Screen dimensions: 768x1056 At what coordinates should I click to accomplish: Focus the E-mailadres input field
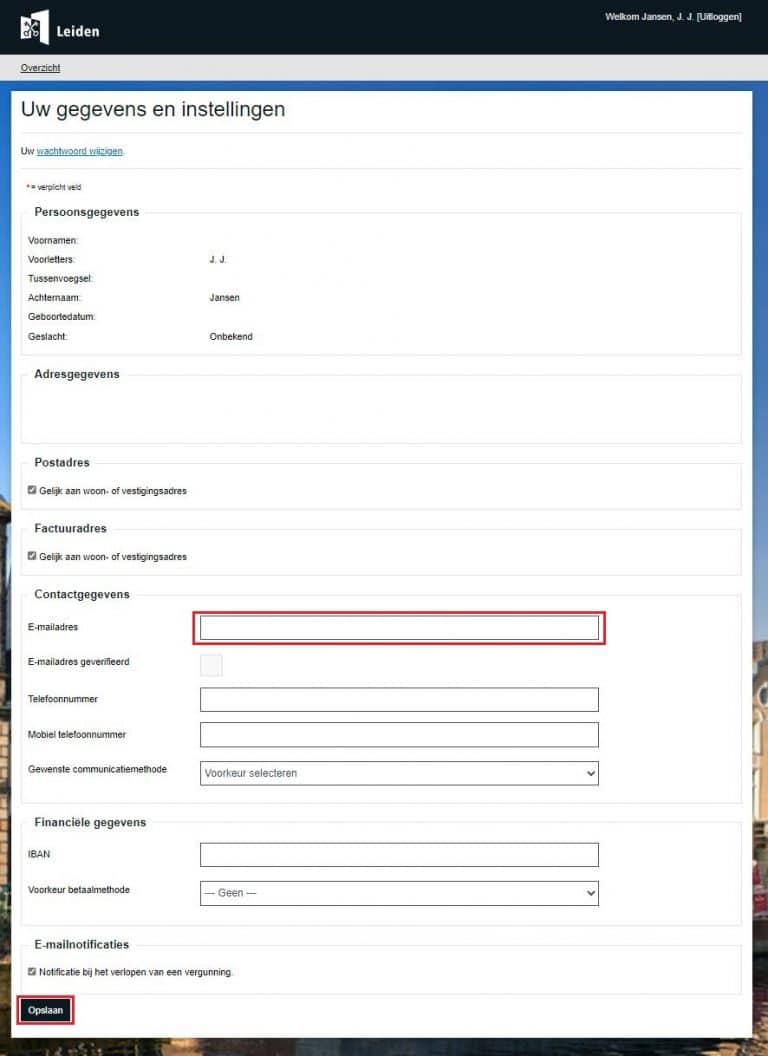[x=399, y=628]
